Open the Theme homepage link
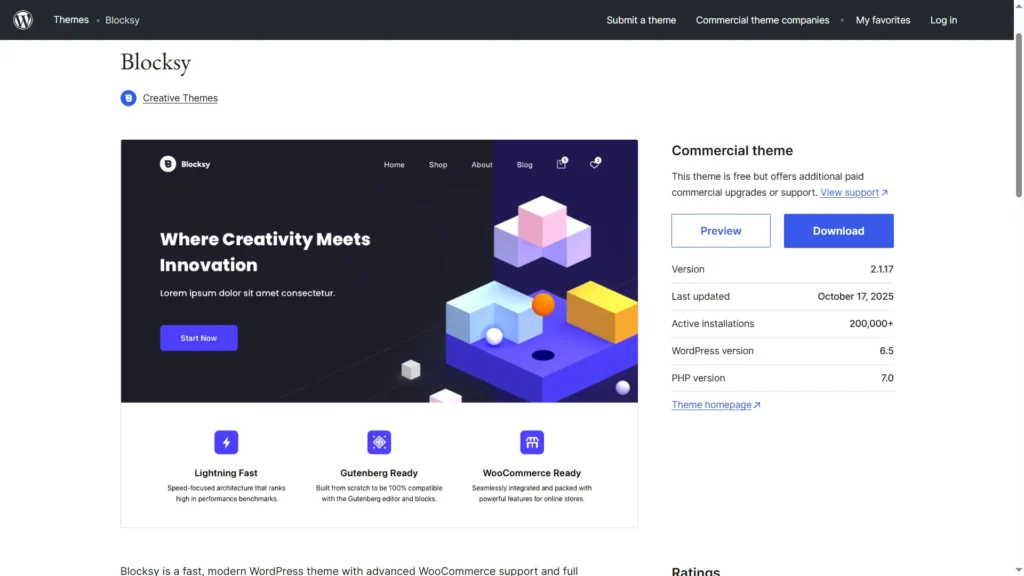This screenshot has width=1024, height=576. point(716,405)
